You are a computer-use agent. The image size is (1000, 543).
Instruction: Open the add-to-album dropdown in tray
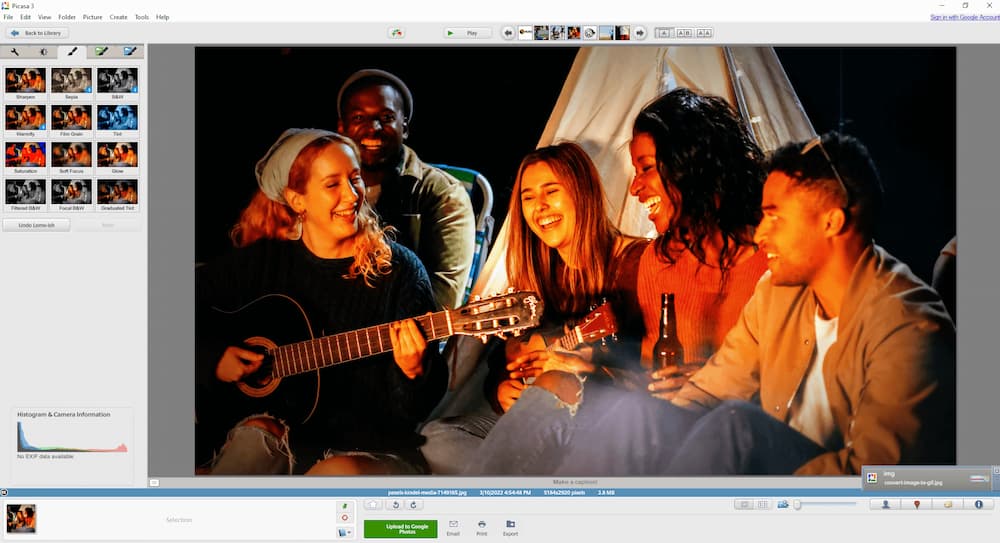pos(344,532)
